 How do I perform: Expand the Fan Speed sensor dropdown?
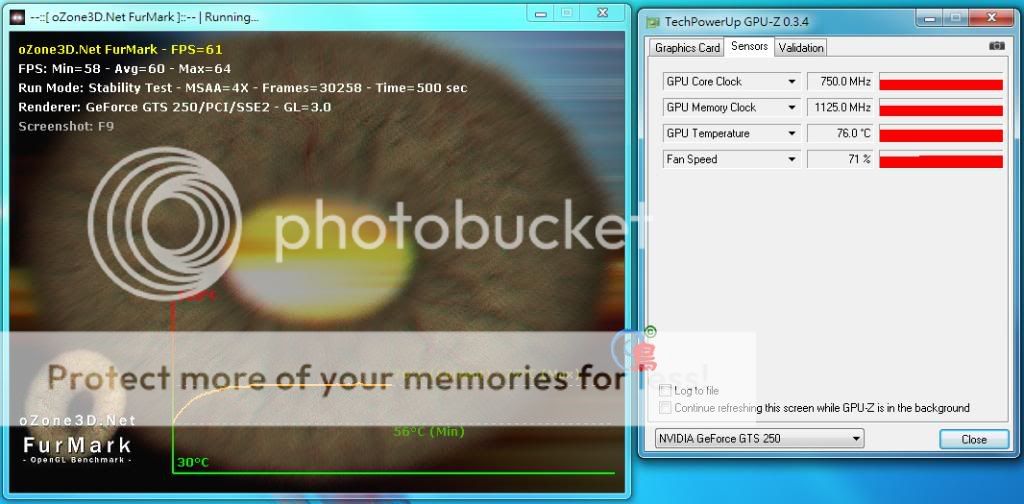click(792, 160)
